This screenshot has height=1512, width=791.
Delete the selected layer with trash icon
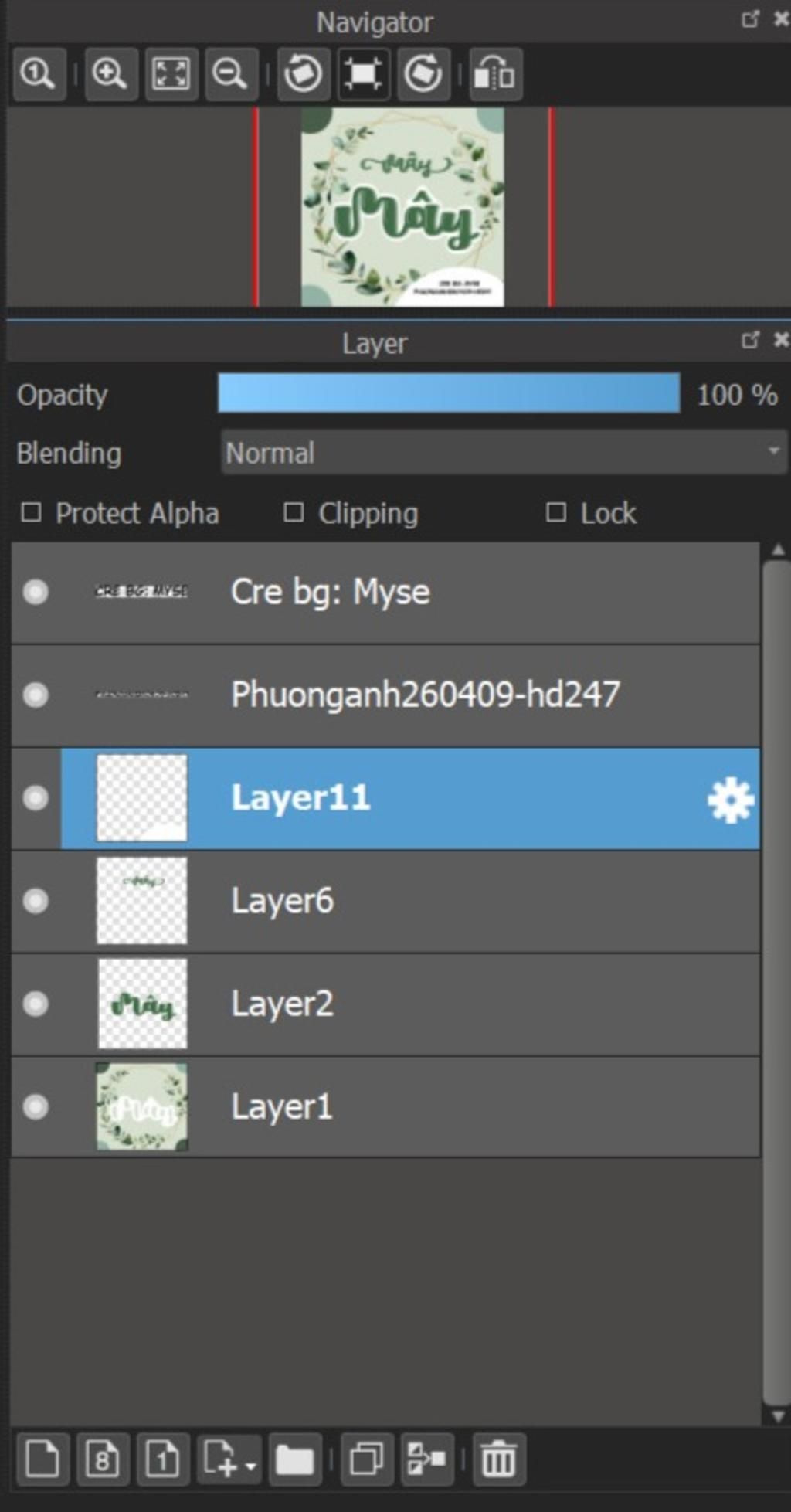coord(498,1459)
